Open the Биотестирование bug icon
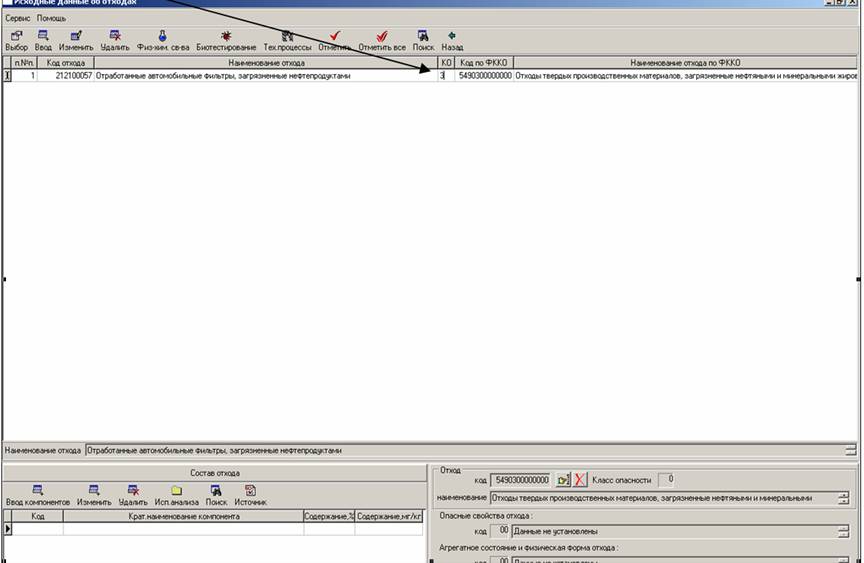The height and width of the screenshot is (563, 864). click(226, 36)
